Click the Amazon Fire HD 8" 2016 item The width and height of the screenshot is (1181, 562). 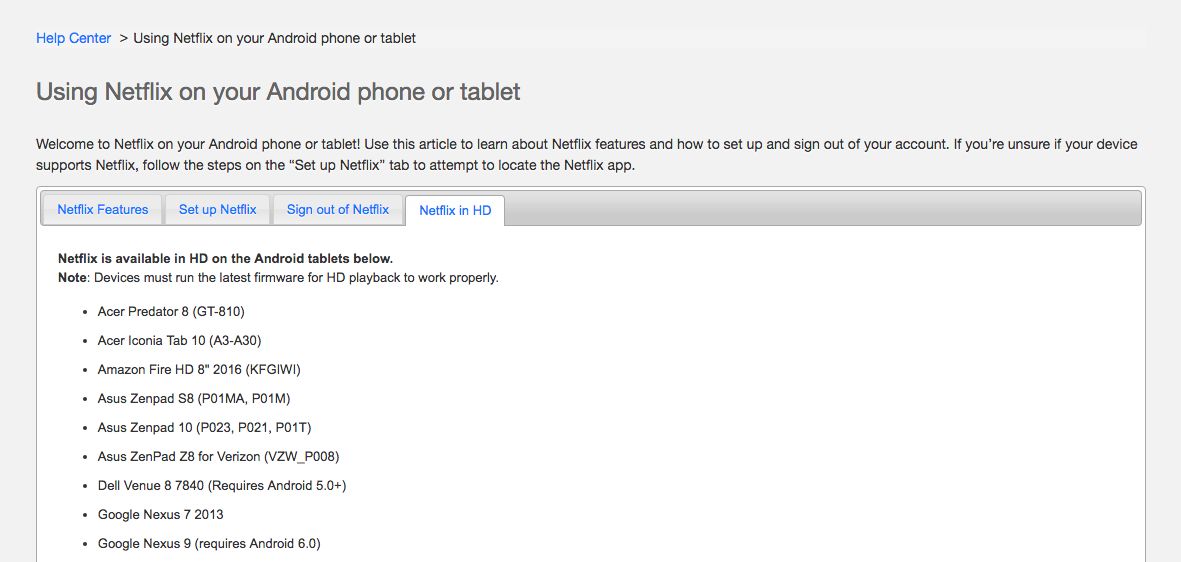coord(199,369)
